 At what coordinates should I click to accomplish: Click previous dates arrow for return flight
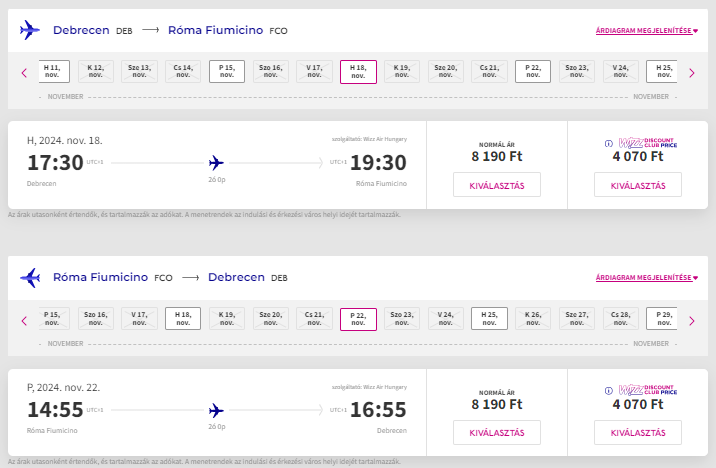pyautogui.click(x=24, y=320)
